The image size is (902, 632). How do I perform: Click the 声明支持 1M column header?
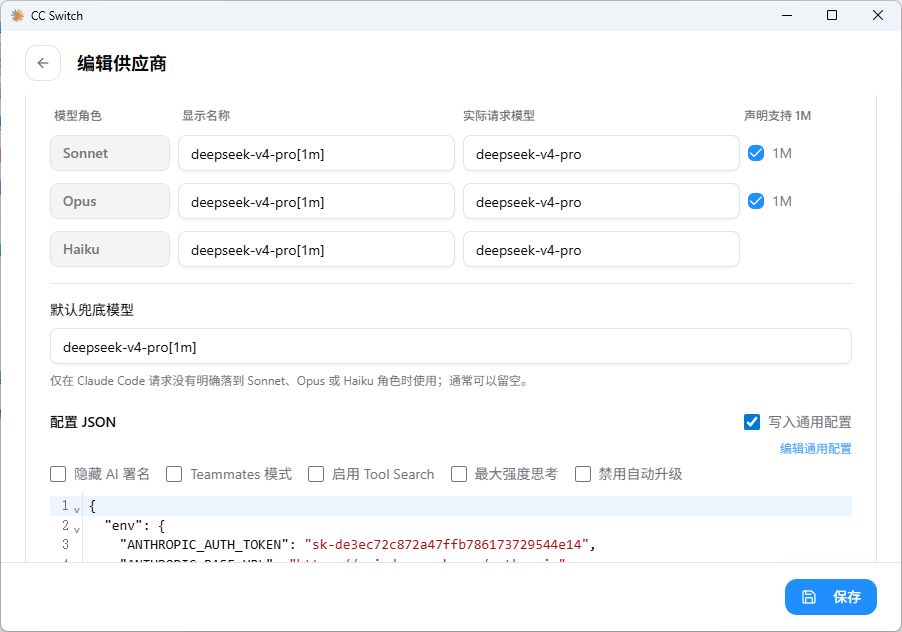777,116
